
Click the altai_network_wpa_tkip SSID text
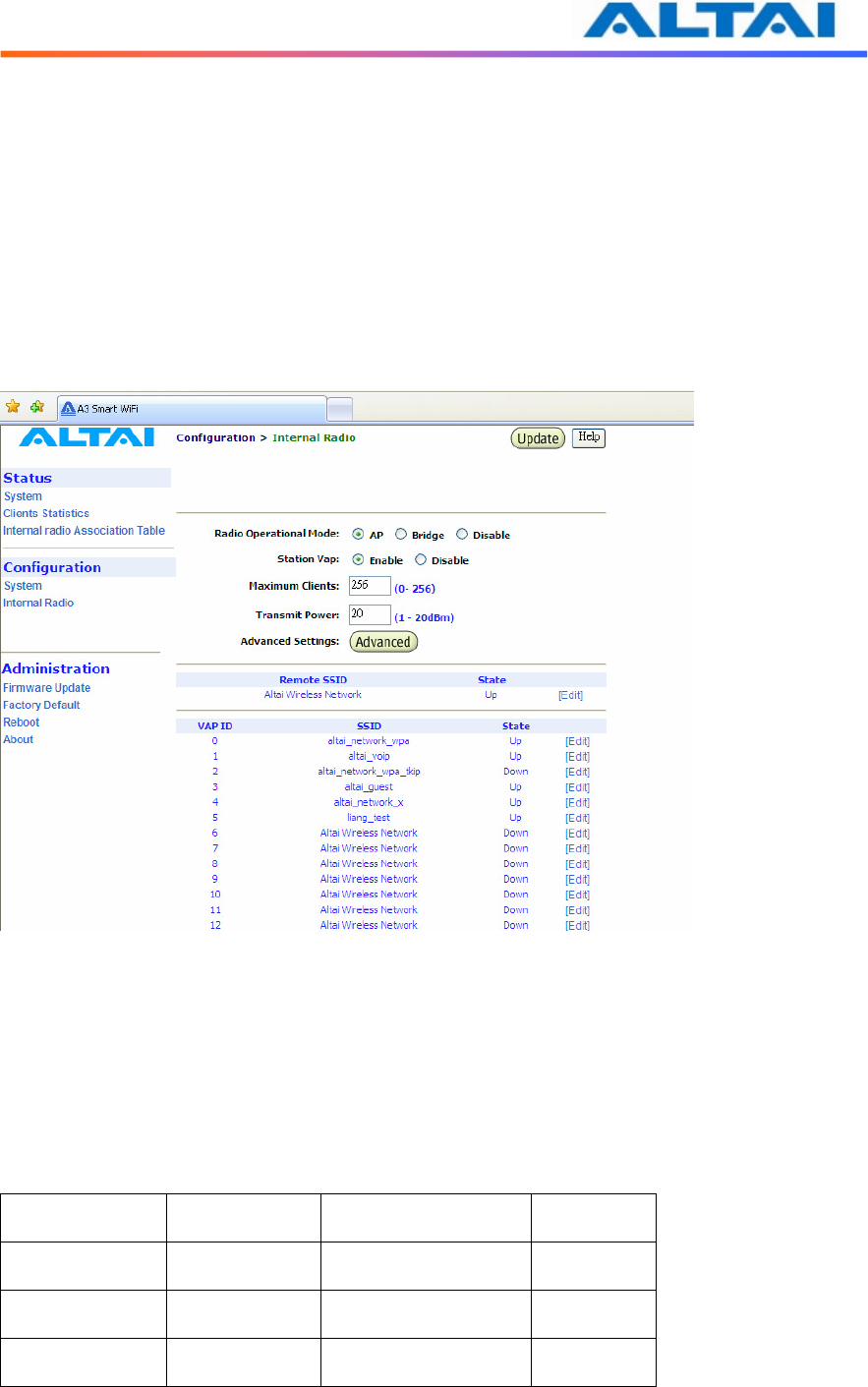pyautogui.click(x=369, y=772)
